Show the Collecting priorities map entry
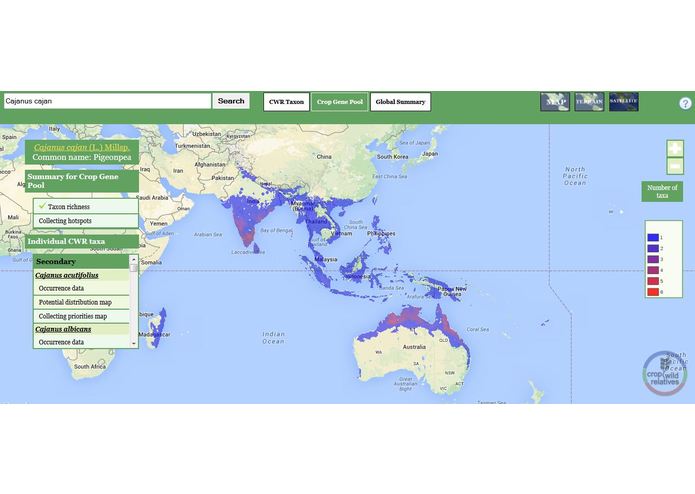Viewport: 695px width, 494px height. (x=82, y=316)
